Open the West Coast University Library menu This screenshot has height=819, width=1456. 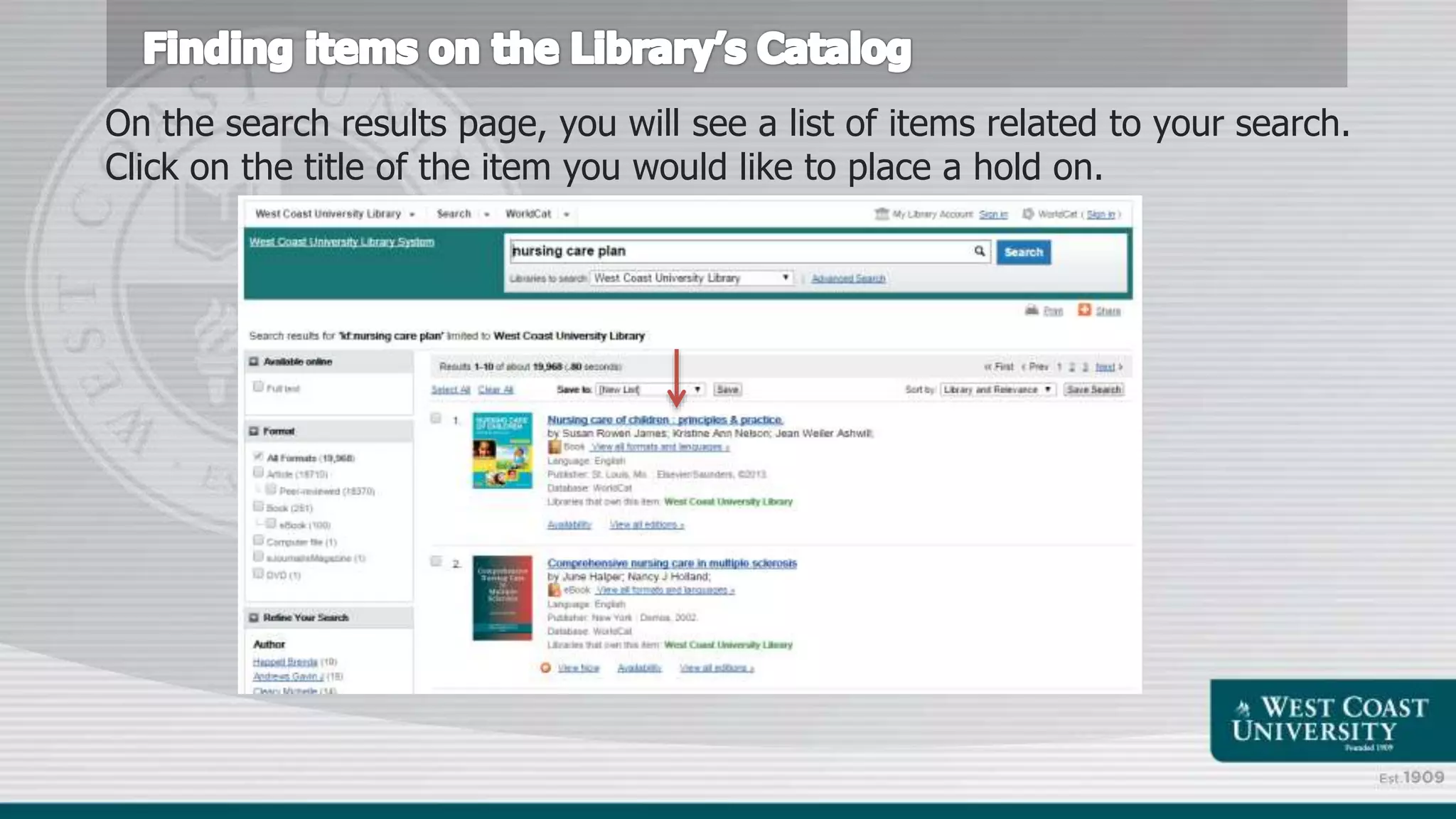click(334, 214)
